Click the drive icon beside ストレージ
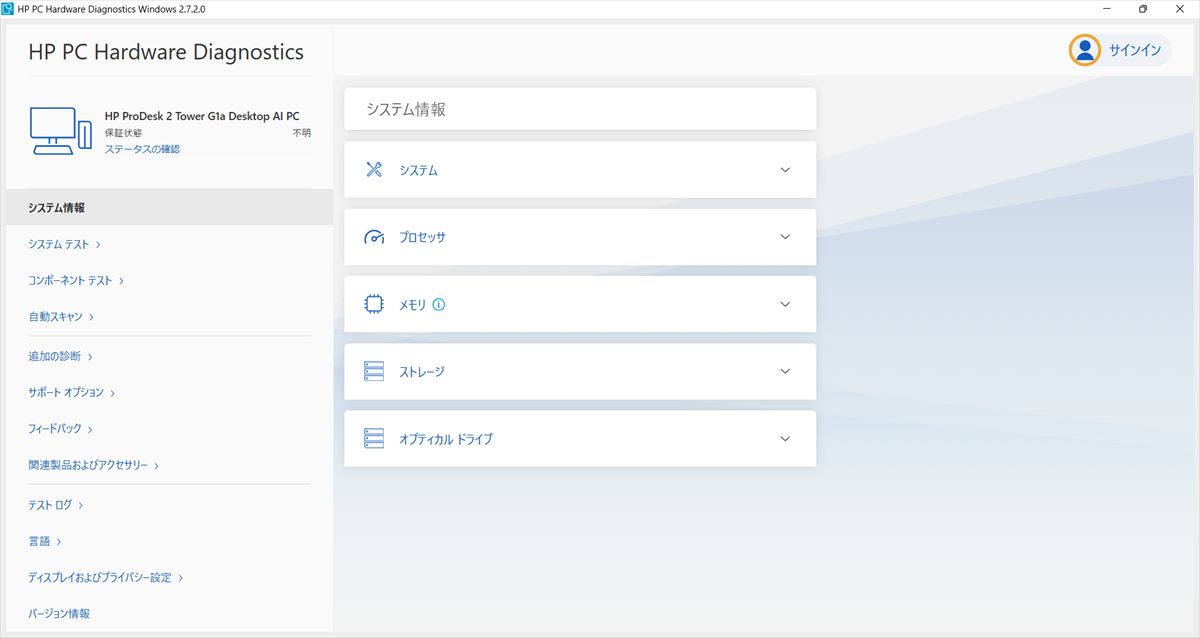This screenshot has height=638, width=1200. click(x=374, y=372)
